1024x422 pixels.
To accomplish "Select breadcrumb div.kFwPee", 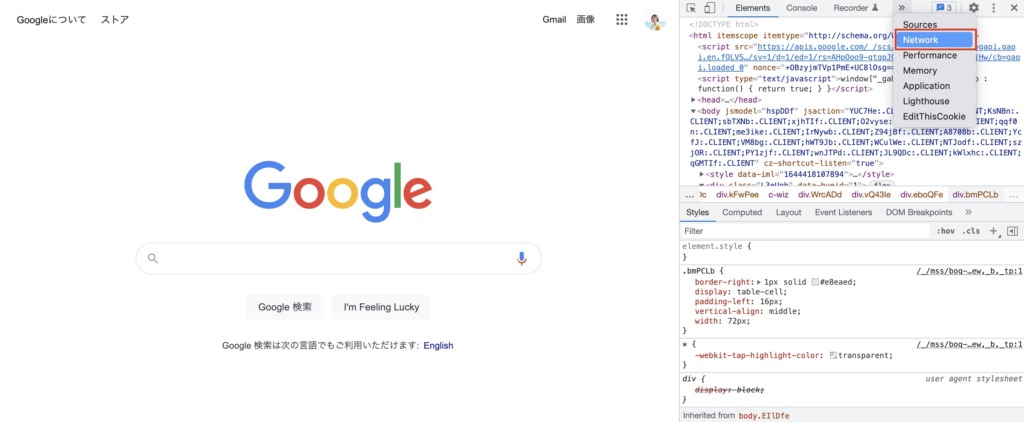I will [737, 195].
